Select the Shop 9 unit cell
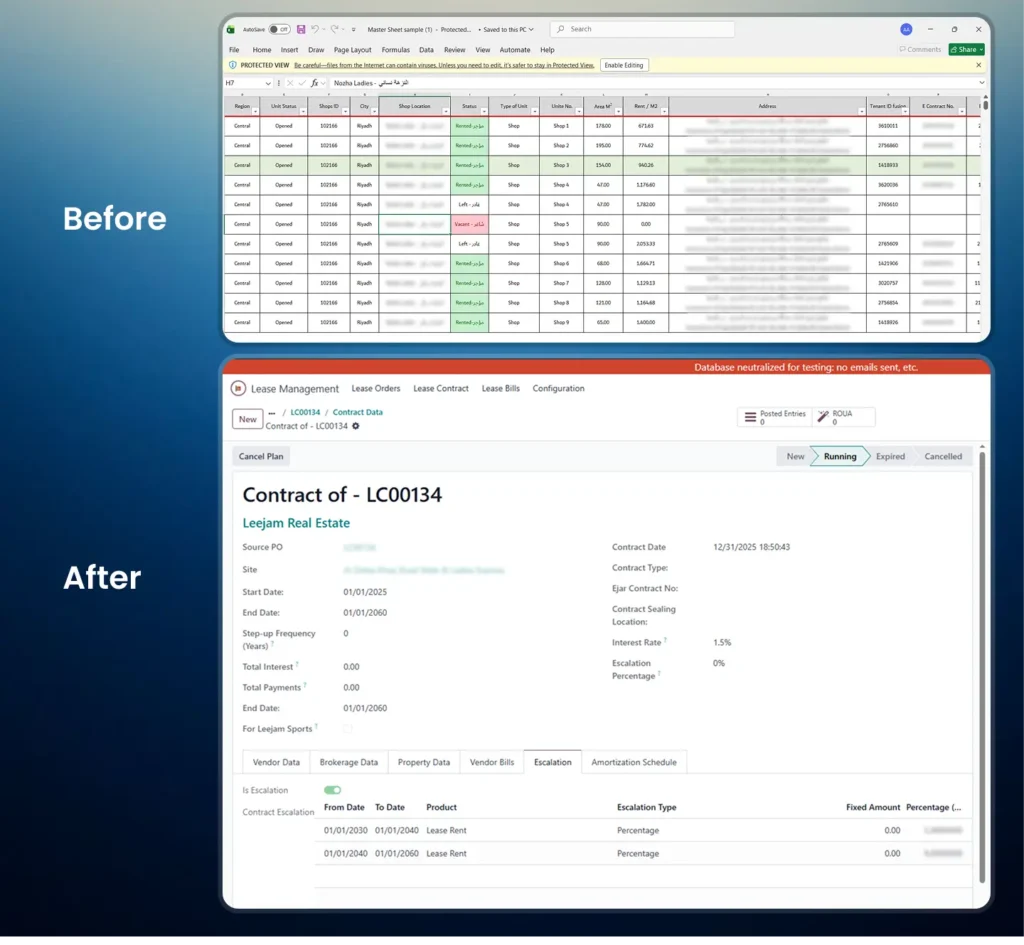 [561, 323]
